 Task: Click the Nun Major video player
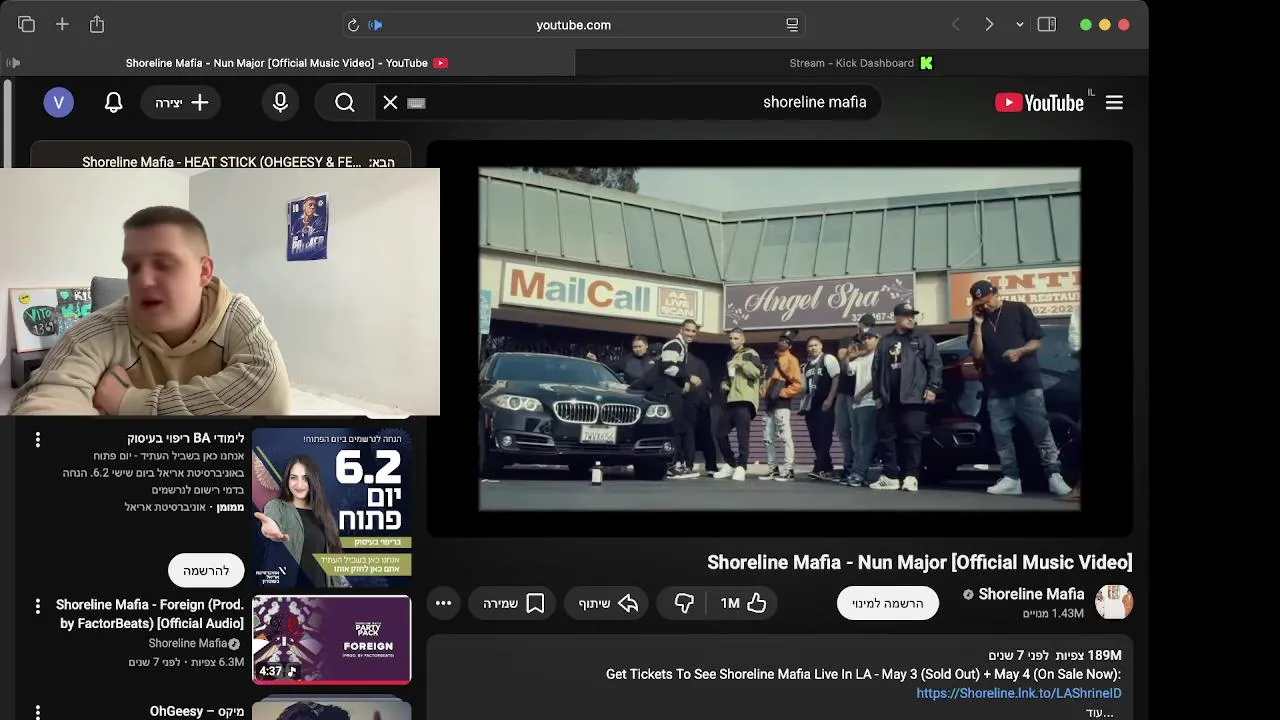[779, 339]
